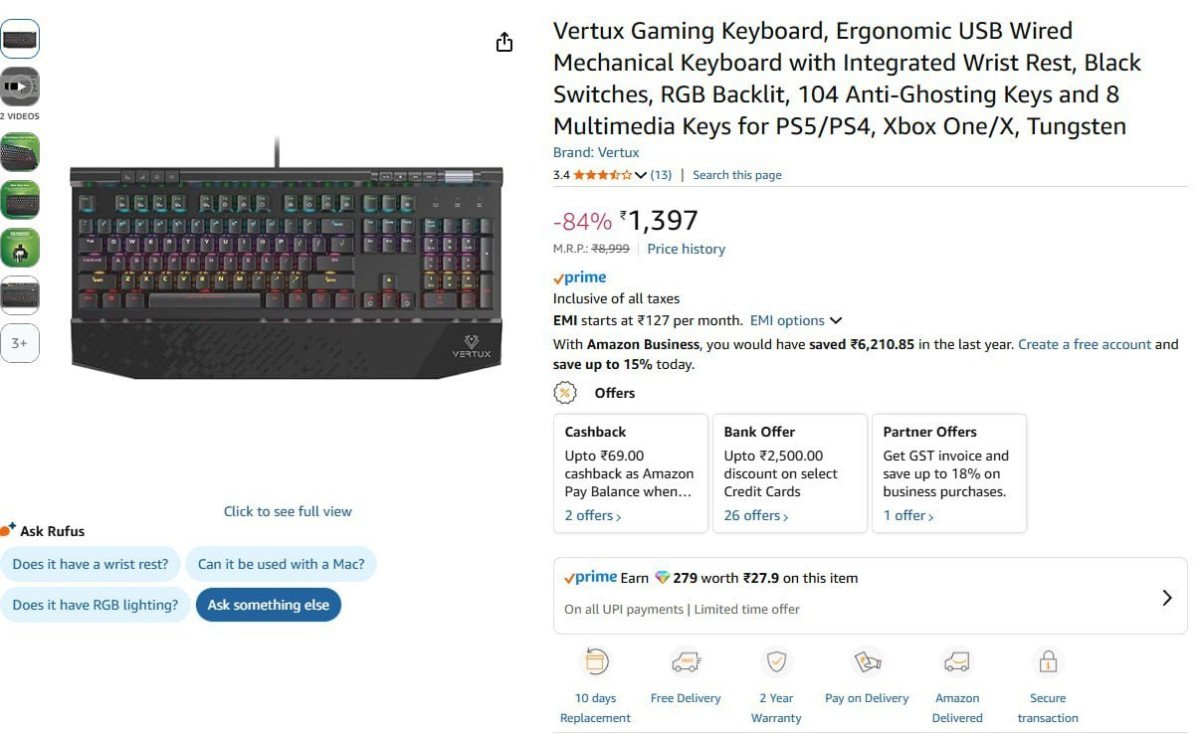Click the 10 days Replacement icon
The height and width of the screenshot is (734, 1200).
(596, 662)
